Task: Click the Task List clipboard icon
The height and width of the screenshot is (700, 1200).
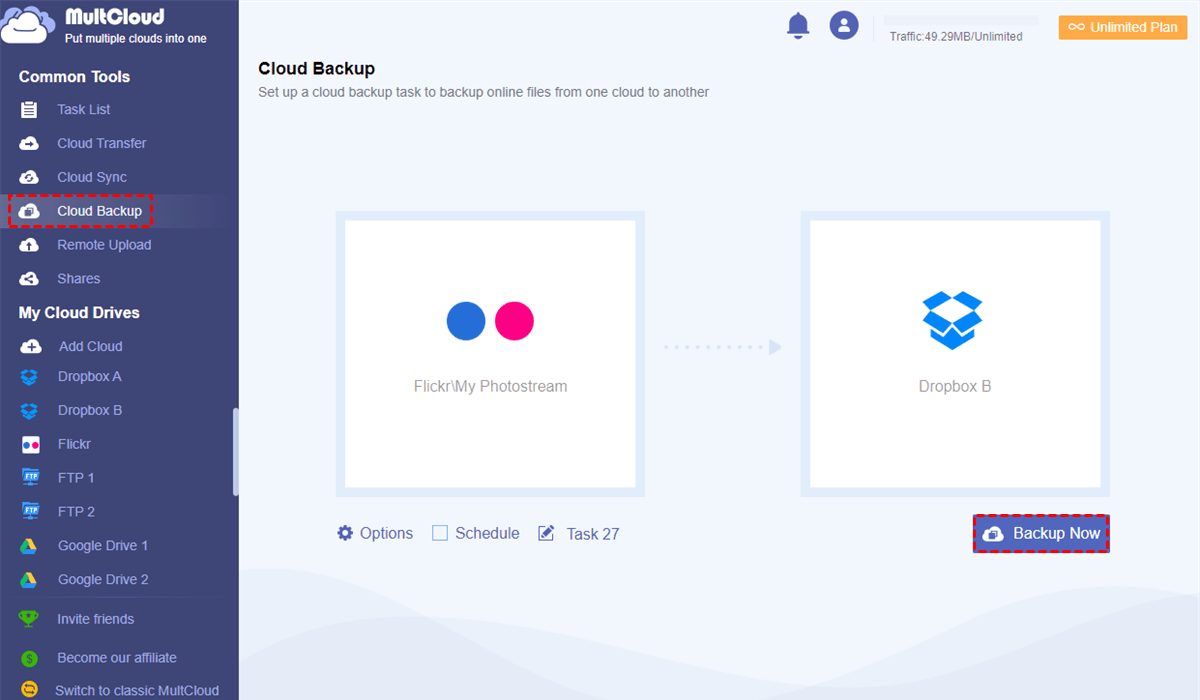Action: click(x=29, y=110)
